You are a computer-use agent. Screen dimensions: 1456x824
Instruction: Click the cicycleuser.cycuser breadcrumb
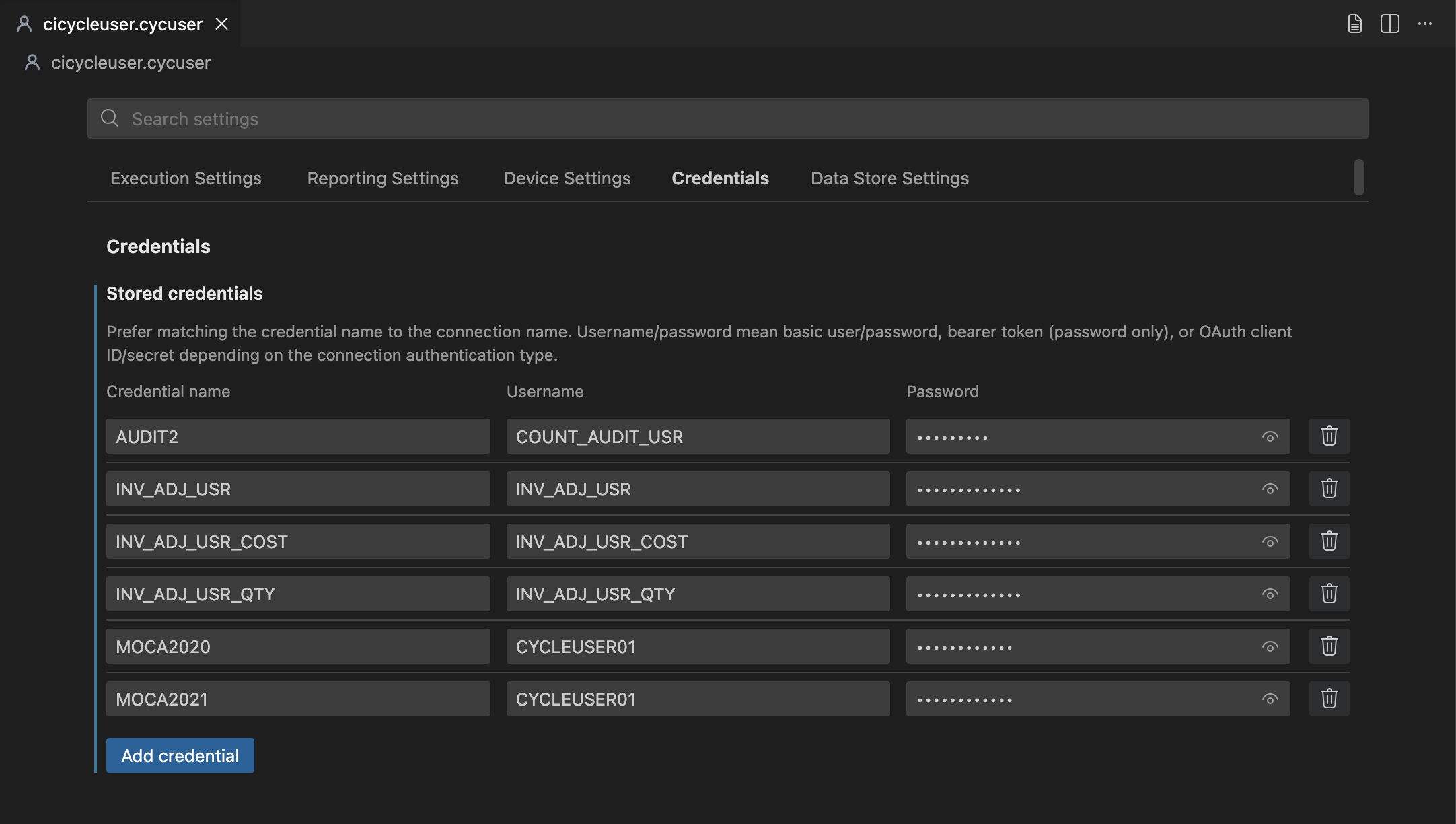[131, 63]
